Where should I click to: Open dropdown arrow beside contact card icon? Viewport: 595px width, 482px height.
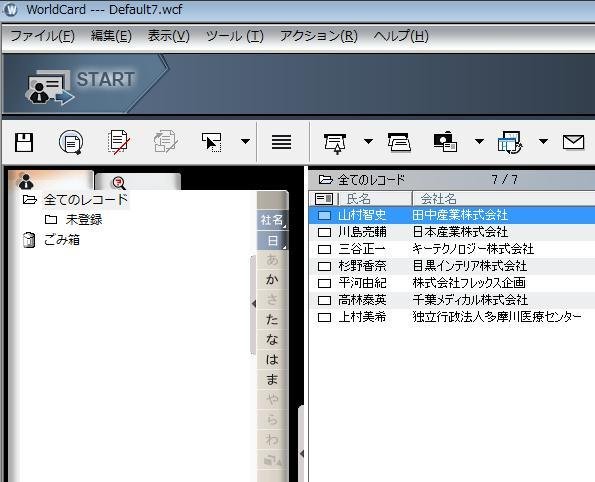pyautogui.click(x=479, y=142)
